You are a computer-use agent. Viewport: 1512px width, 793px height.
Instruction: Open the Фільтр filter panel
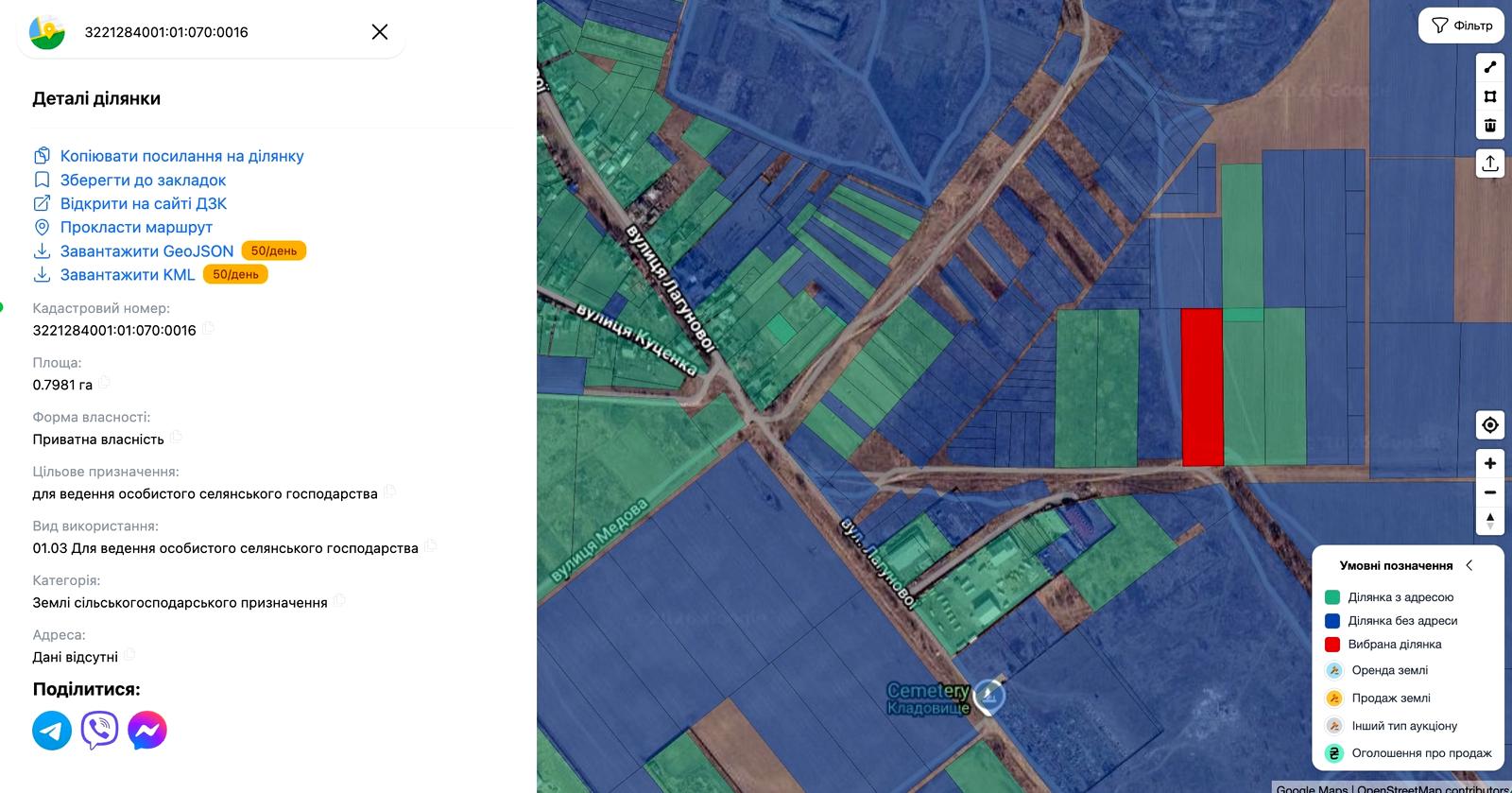(1462, 26)
